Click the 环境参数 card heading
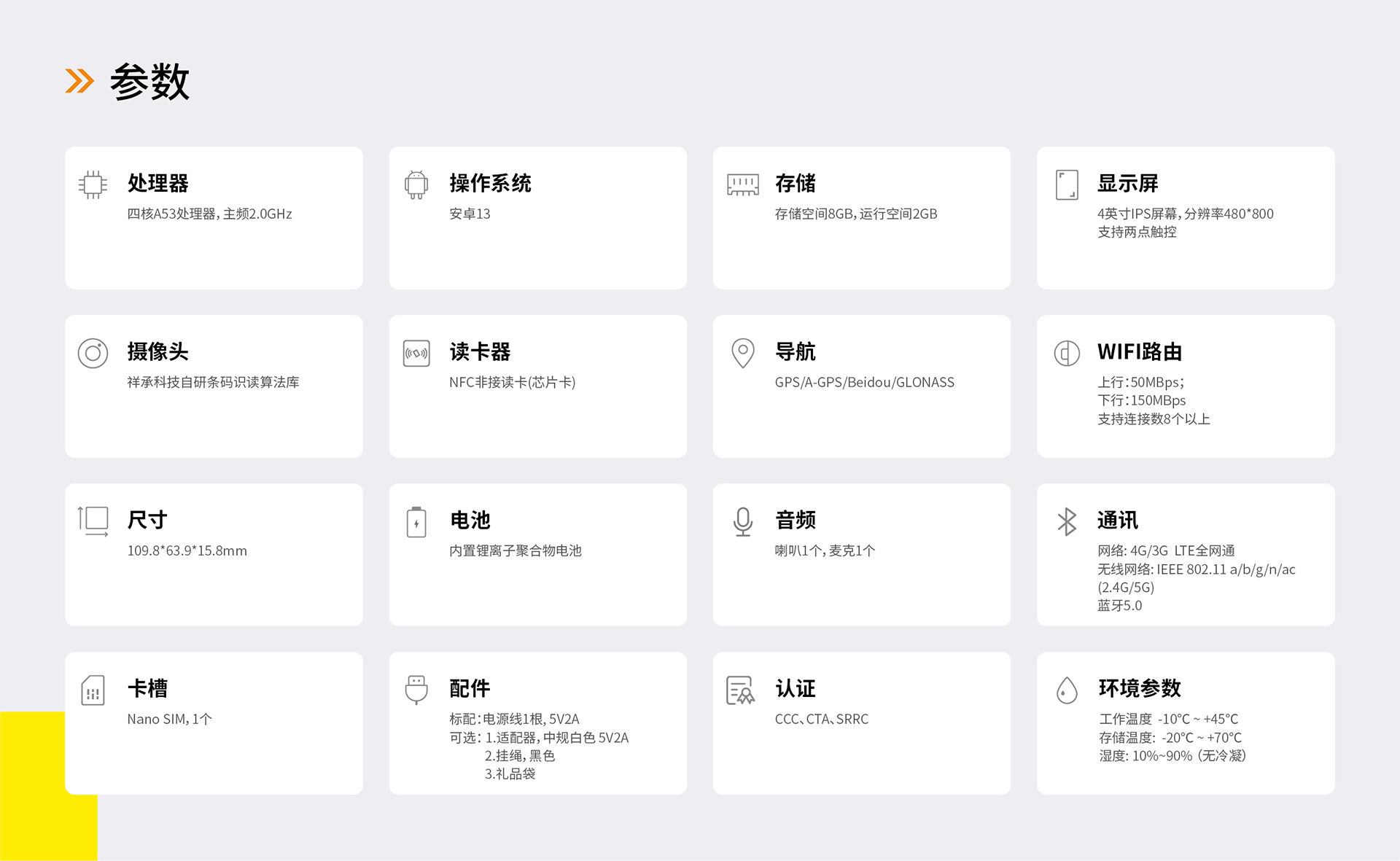 1139,688
